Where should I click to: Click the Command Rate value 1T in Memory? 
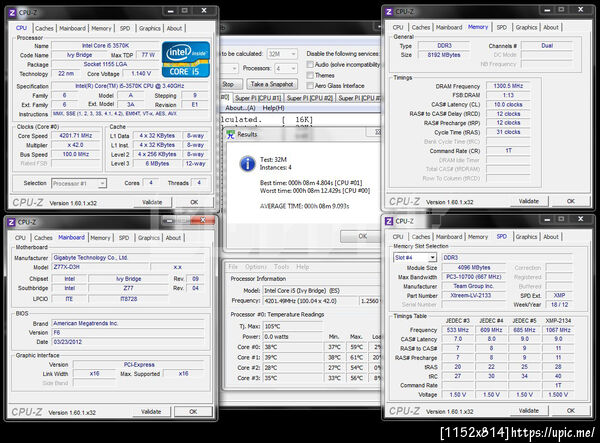508,151
